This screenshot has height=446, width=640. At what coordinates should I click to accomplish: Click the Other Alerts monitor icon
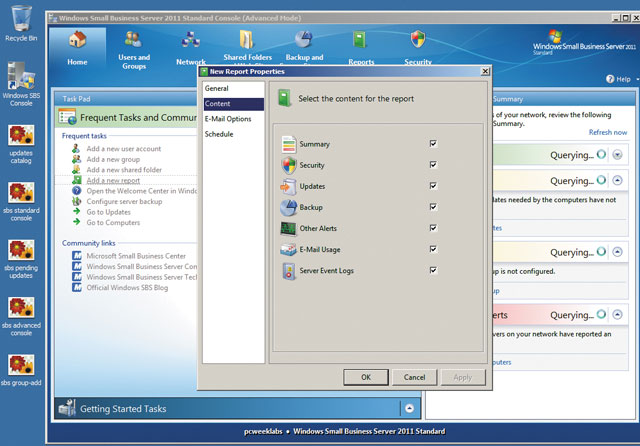click(289, 229)
